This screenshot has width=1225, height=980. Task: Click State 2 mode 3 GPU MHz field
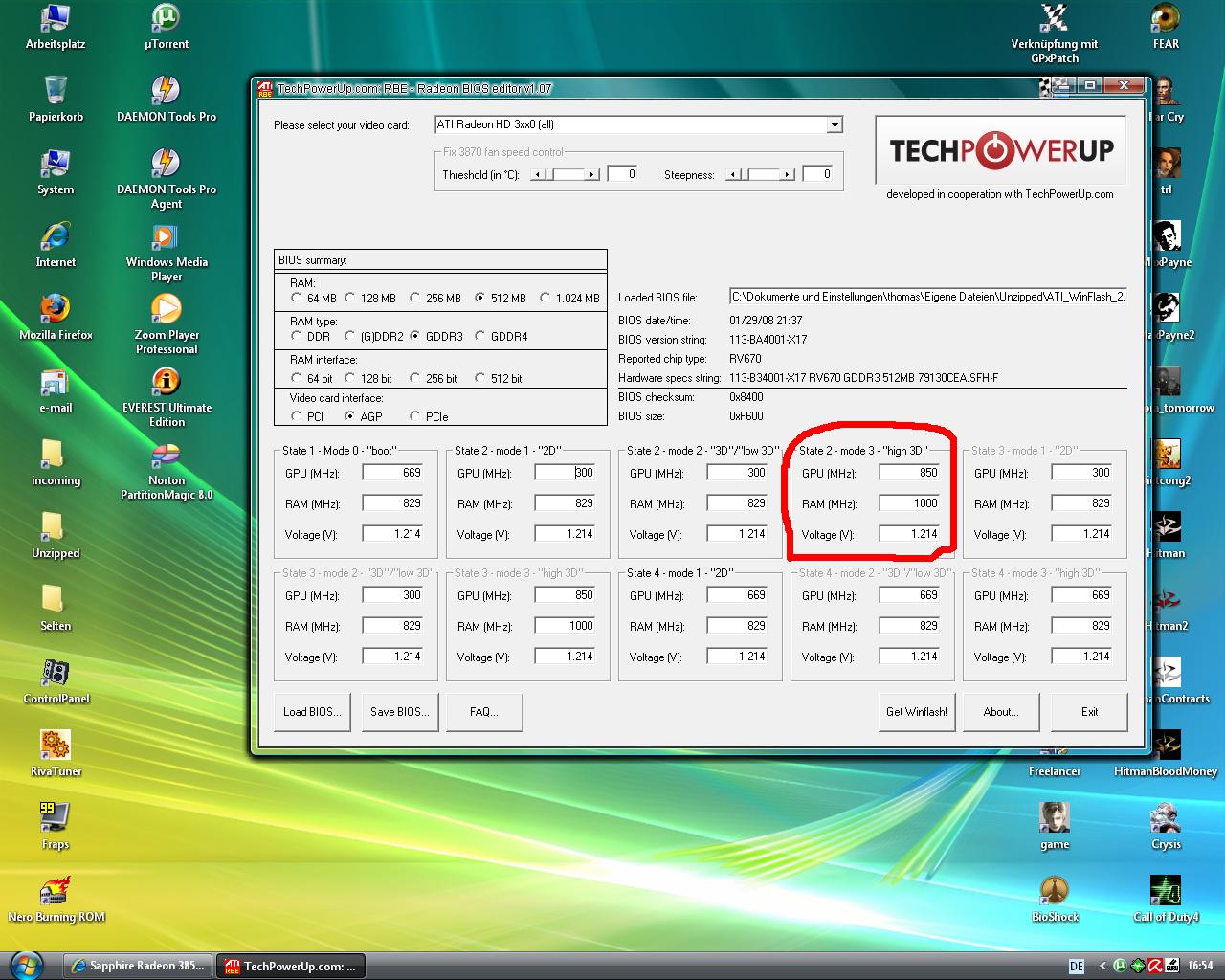click(x=910, y=473)
